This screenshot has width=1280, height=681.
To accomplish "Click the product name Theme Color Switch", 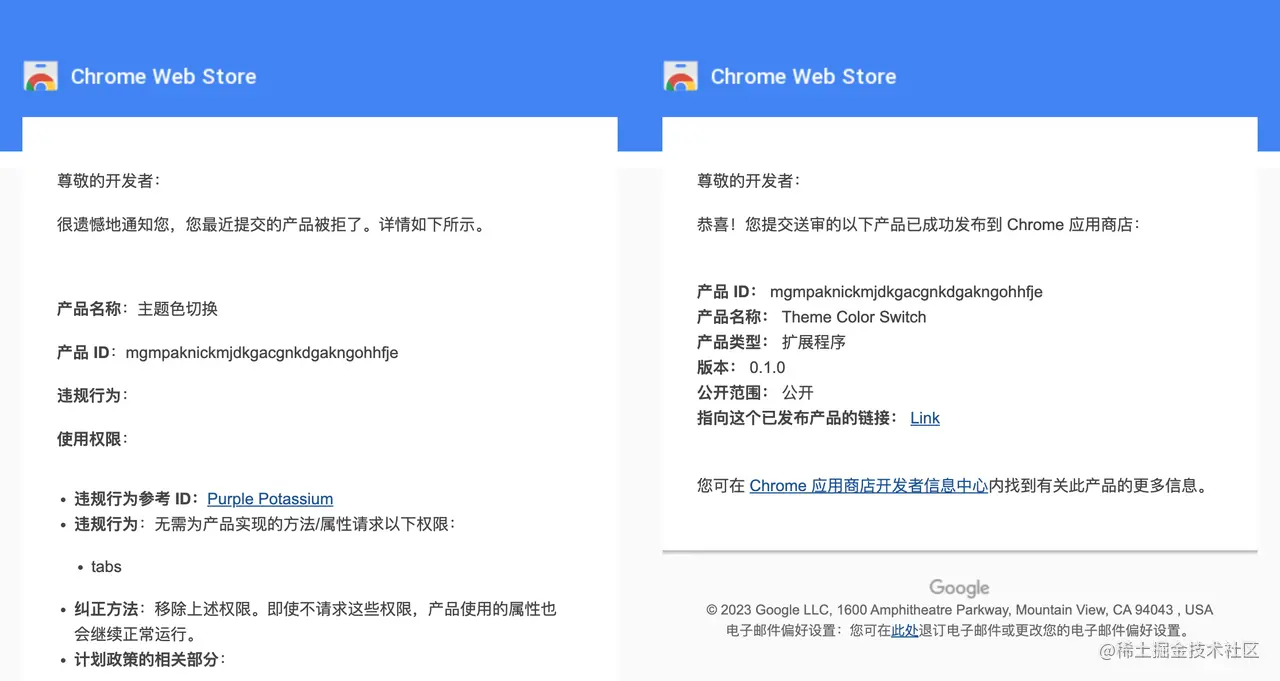I will point(854,317).
